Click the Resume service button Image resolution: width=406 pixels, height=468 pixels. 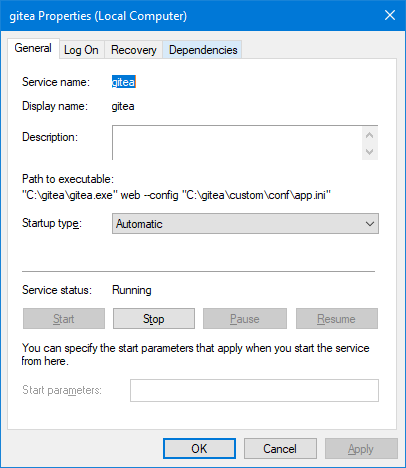337,319
